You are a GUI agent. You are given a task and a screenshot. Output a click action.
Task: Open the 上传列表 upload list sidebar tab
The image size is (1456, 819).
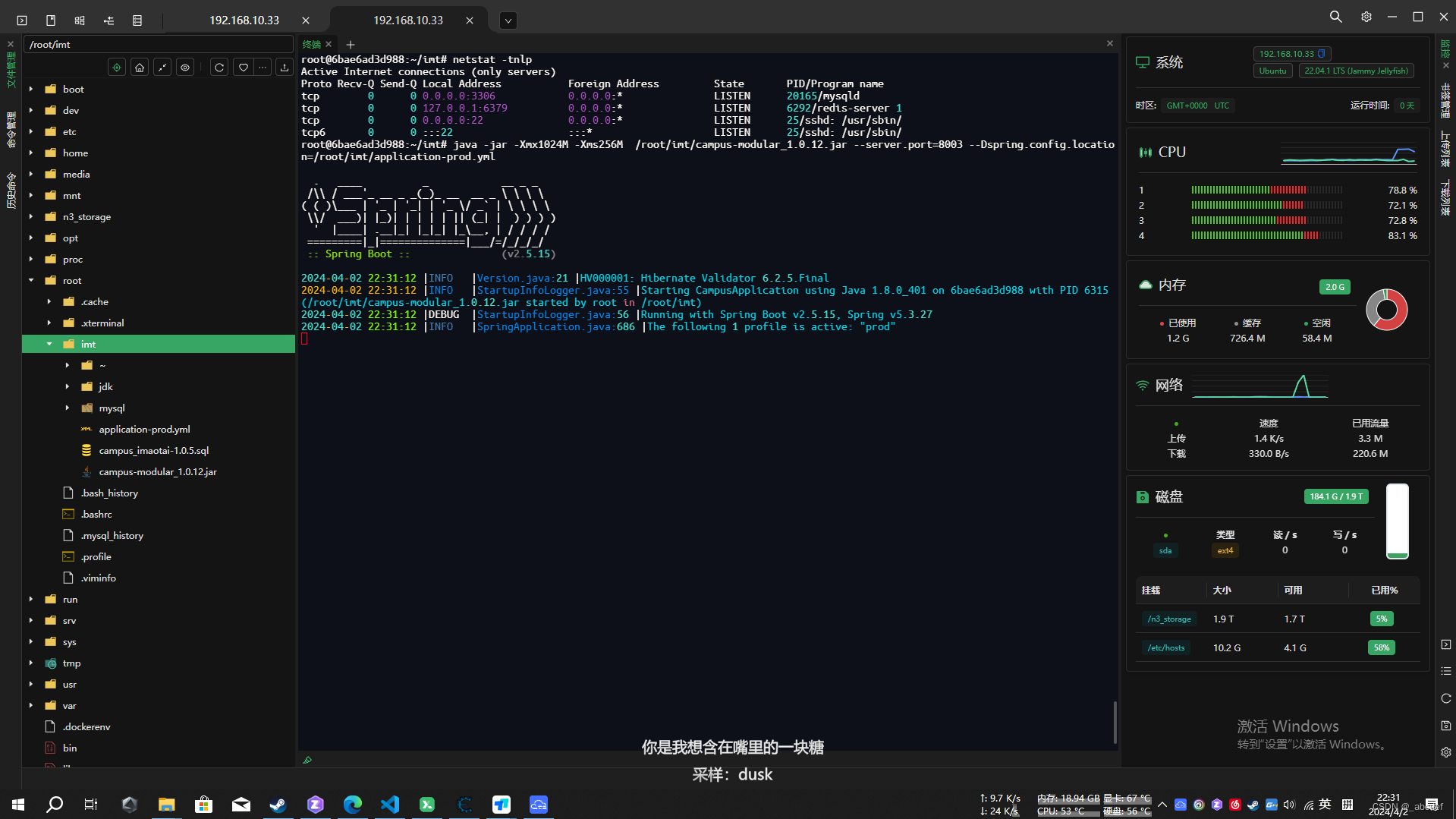click(1445, 149)
